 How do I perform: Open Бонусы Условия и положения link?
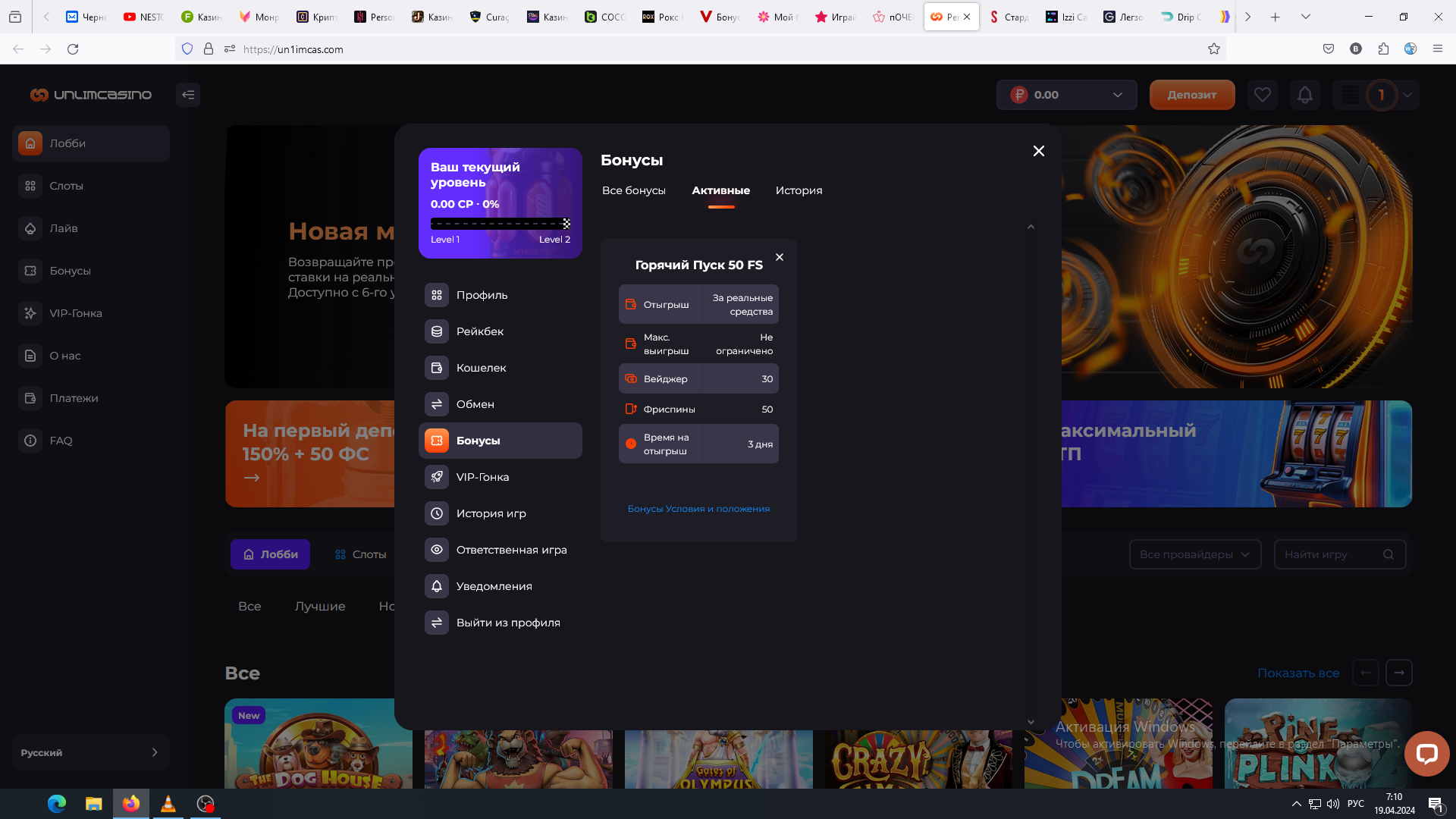pyautogui.click(x=698, y=509)
